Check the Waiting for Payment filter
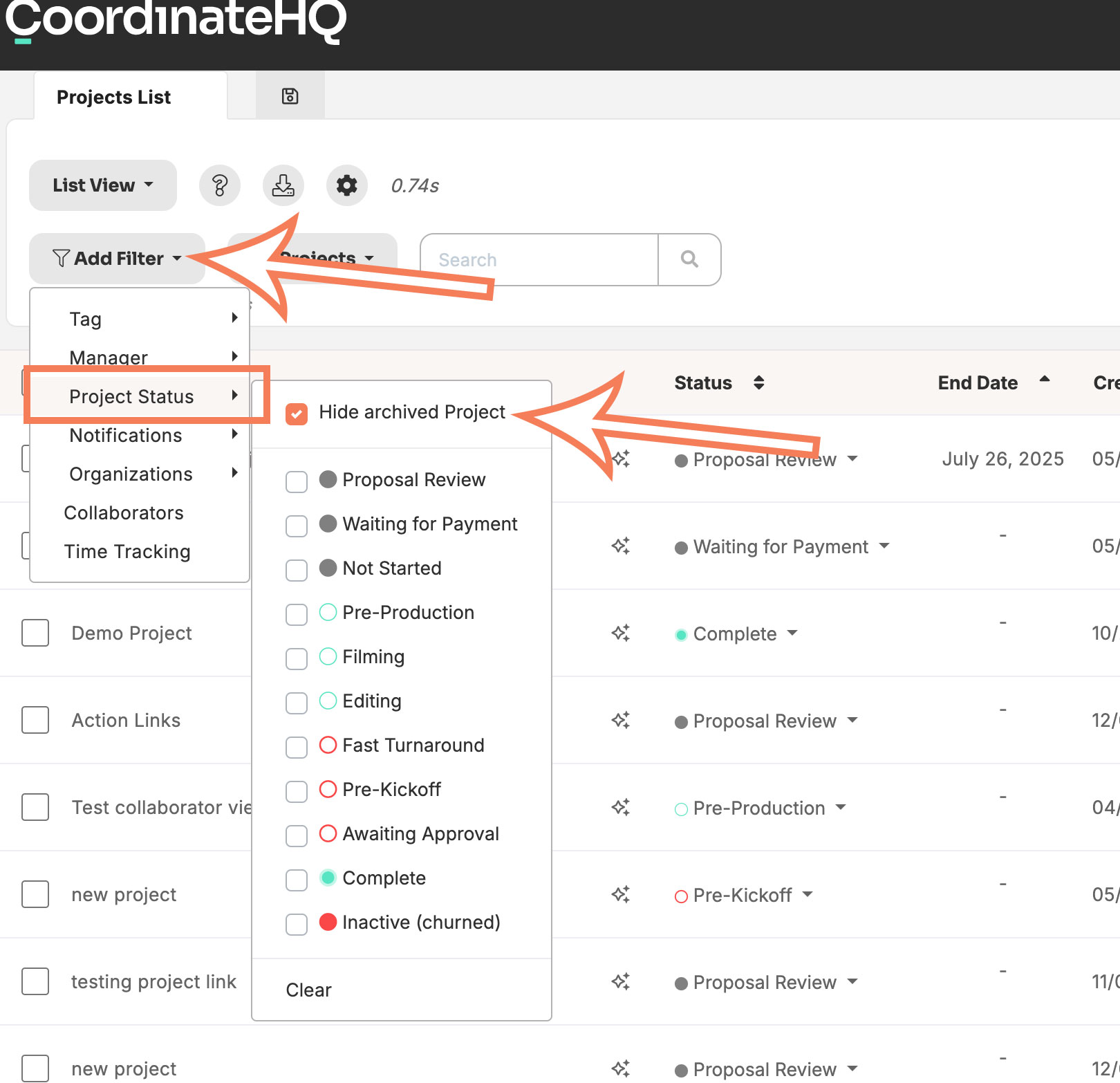Image resolution: width=1120 pixels, height=1083 pixels. pos(297,526)
